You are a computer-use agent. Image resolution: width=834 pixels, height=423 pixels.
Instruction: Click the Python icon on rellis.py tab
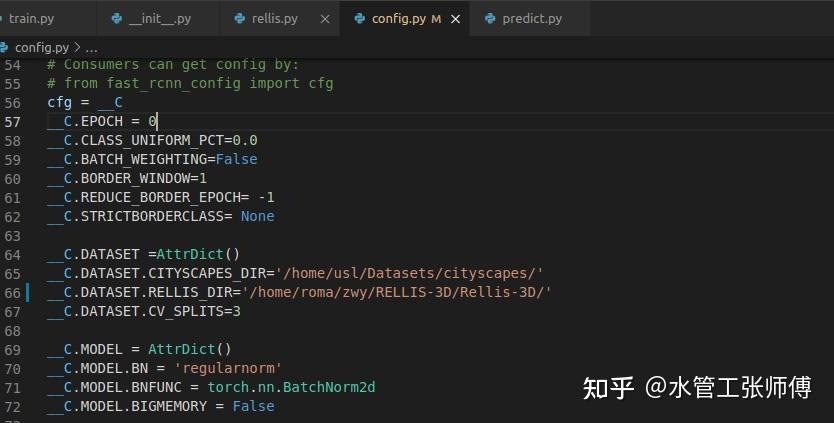tap(240, 19)
